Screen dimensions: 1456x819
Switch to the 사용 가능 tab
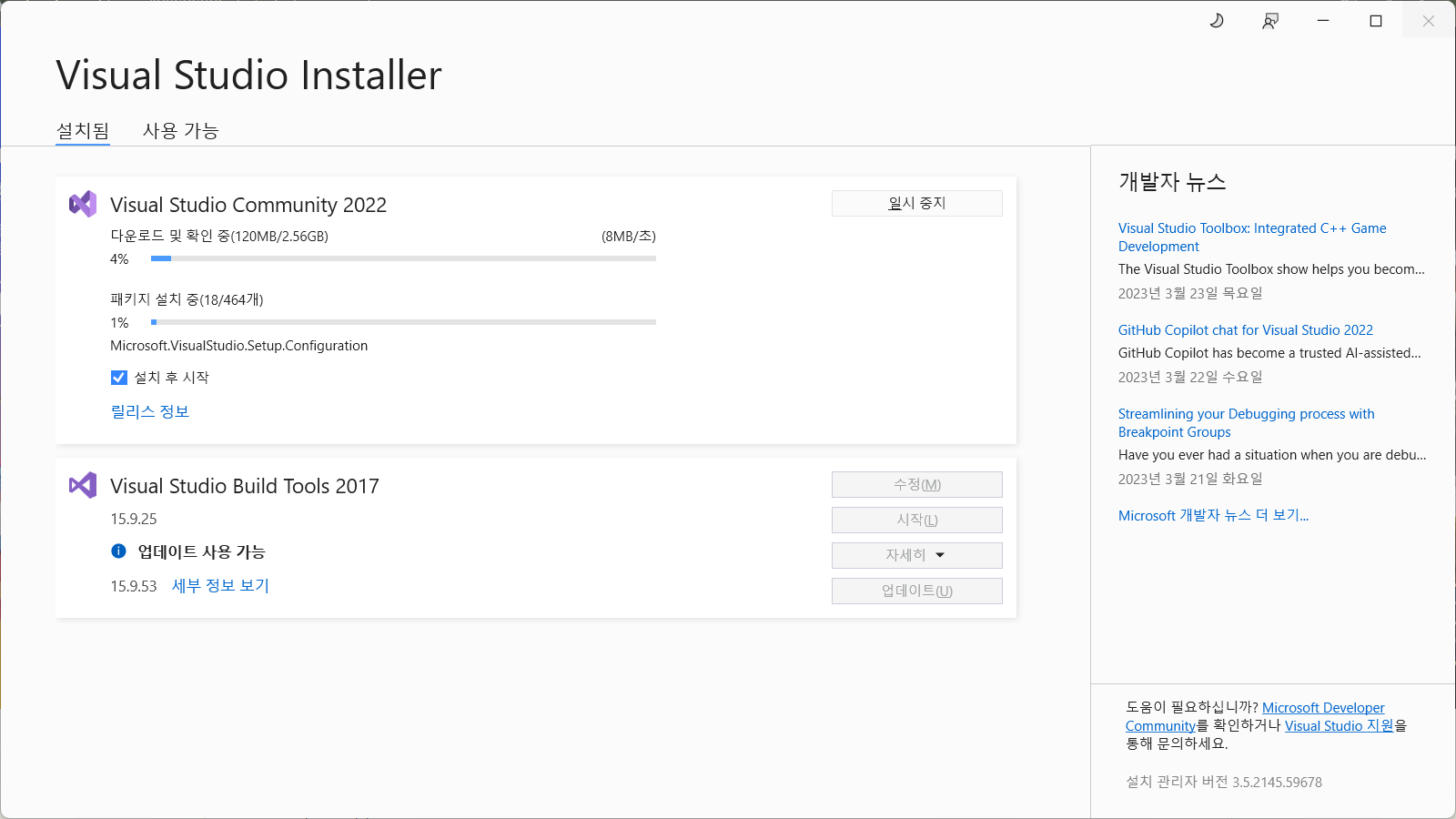[x=181, y=131]
